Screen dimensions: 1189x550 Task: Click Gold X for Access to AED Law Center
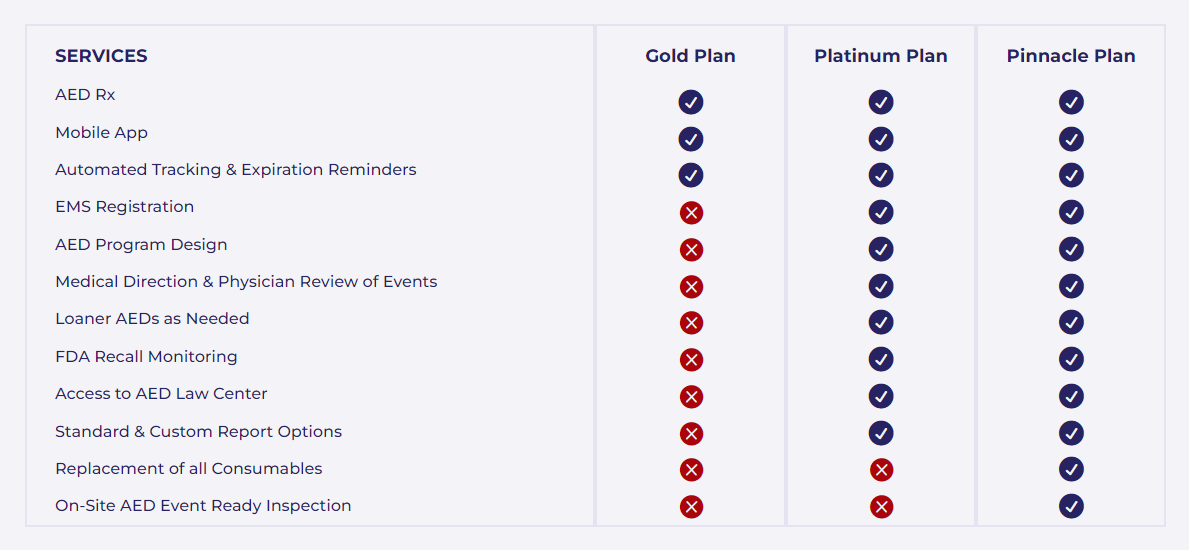tap(691, 397)
